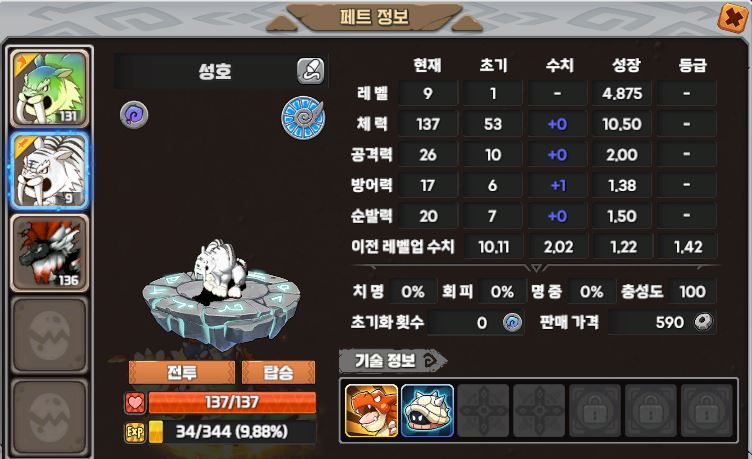Select the green sabertooth pet level 131
Image resolution: width=752 pixels, height=459 pixels.
50,88
